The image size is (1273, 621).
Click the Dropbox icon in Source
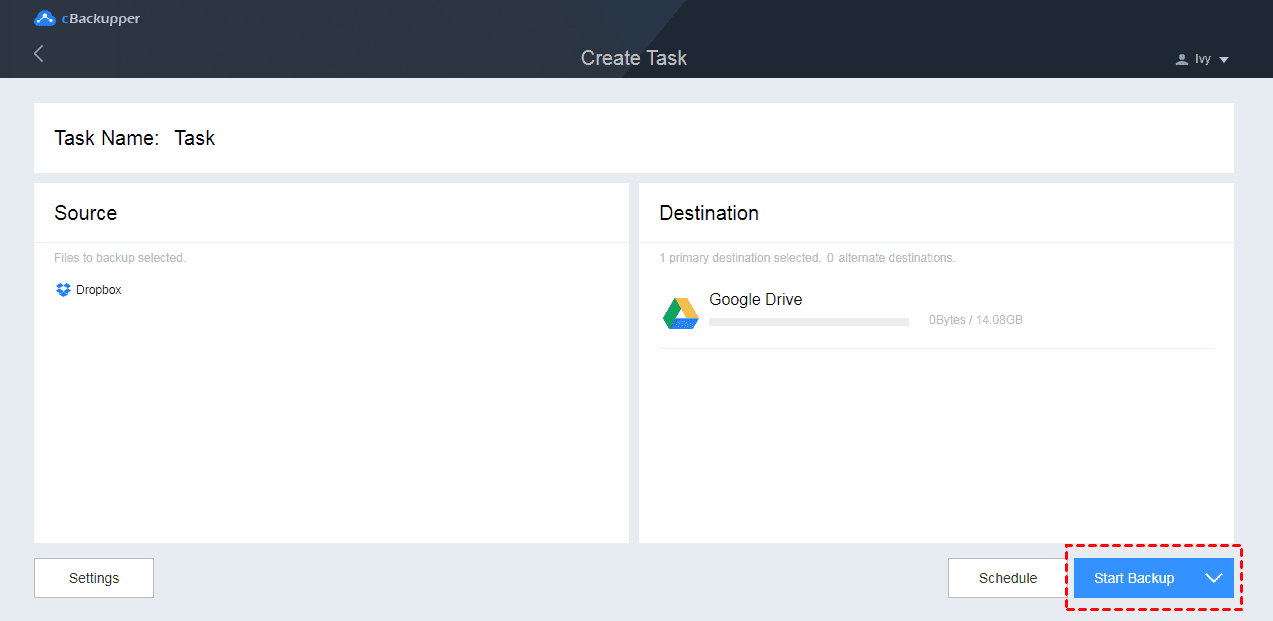[64, 290]
